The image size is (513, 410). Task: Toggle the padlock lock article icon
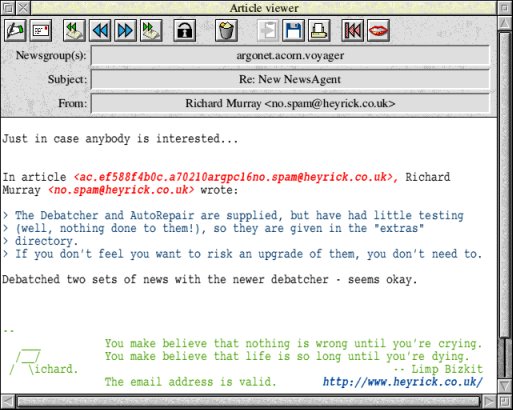tap(184, 30)
